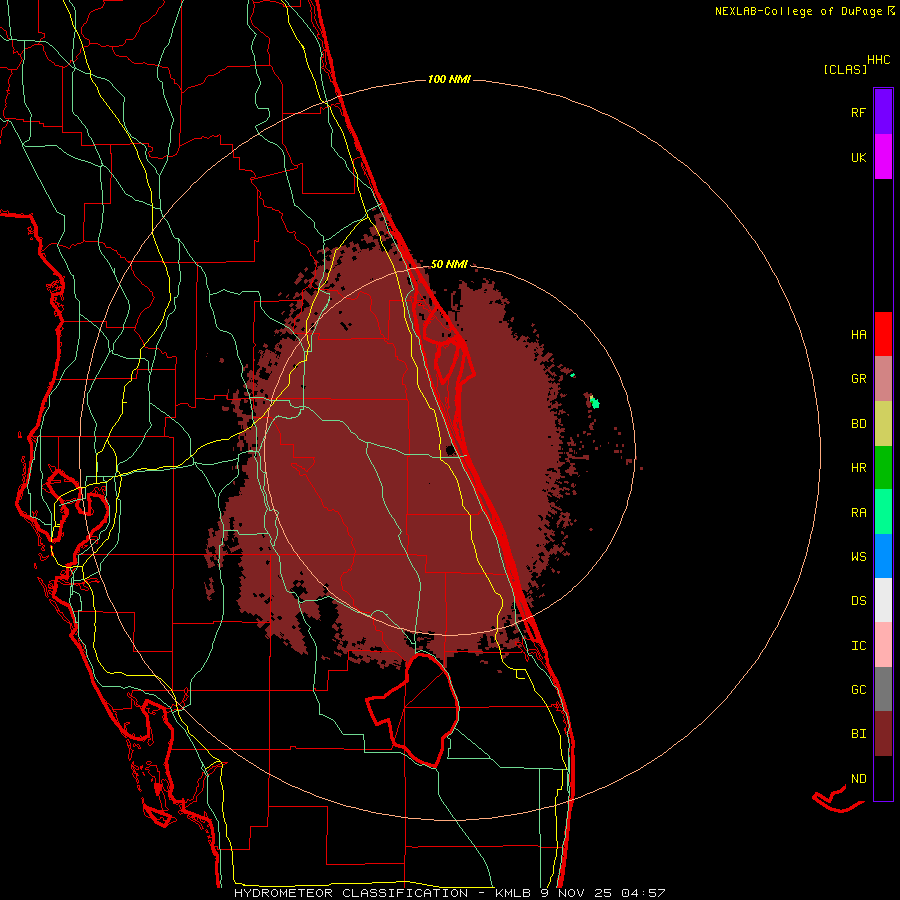
Task: Click the ND black legend swatch
Action: (x=883, y=778)
